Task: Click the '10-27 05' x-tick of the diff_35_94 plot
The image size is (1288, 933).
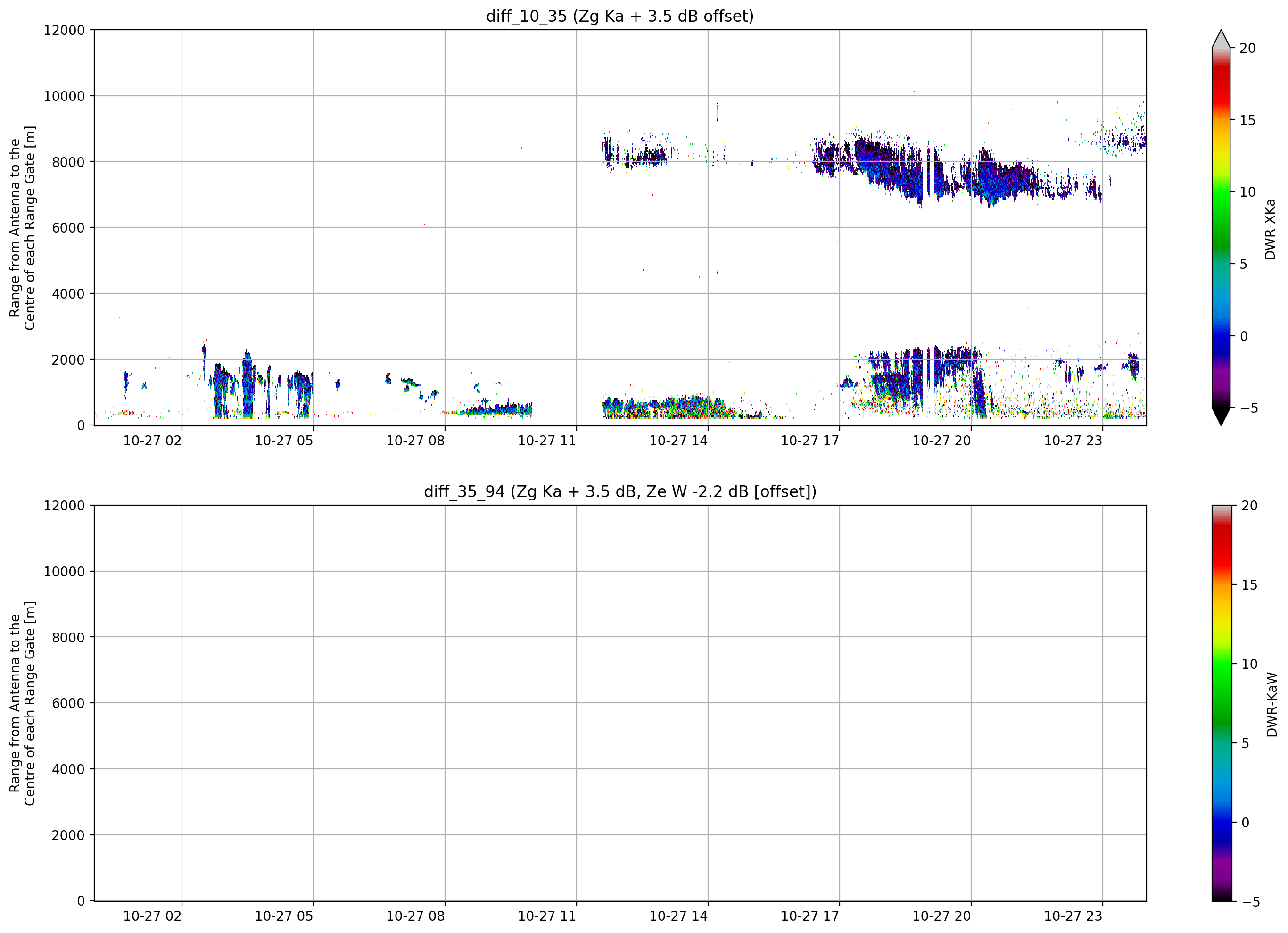Action: (284, 916)
